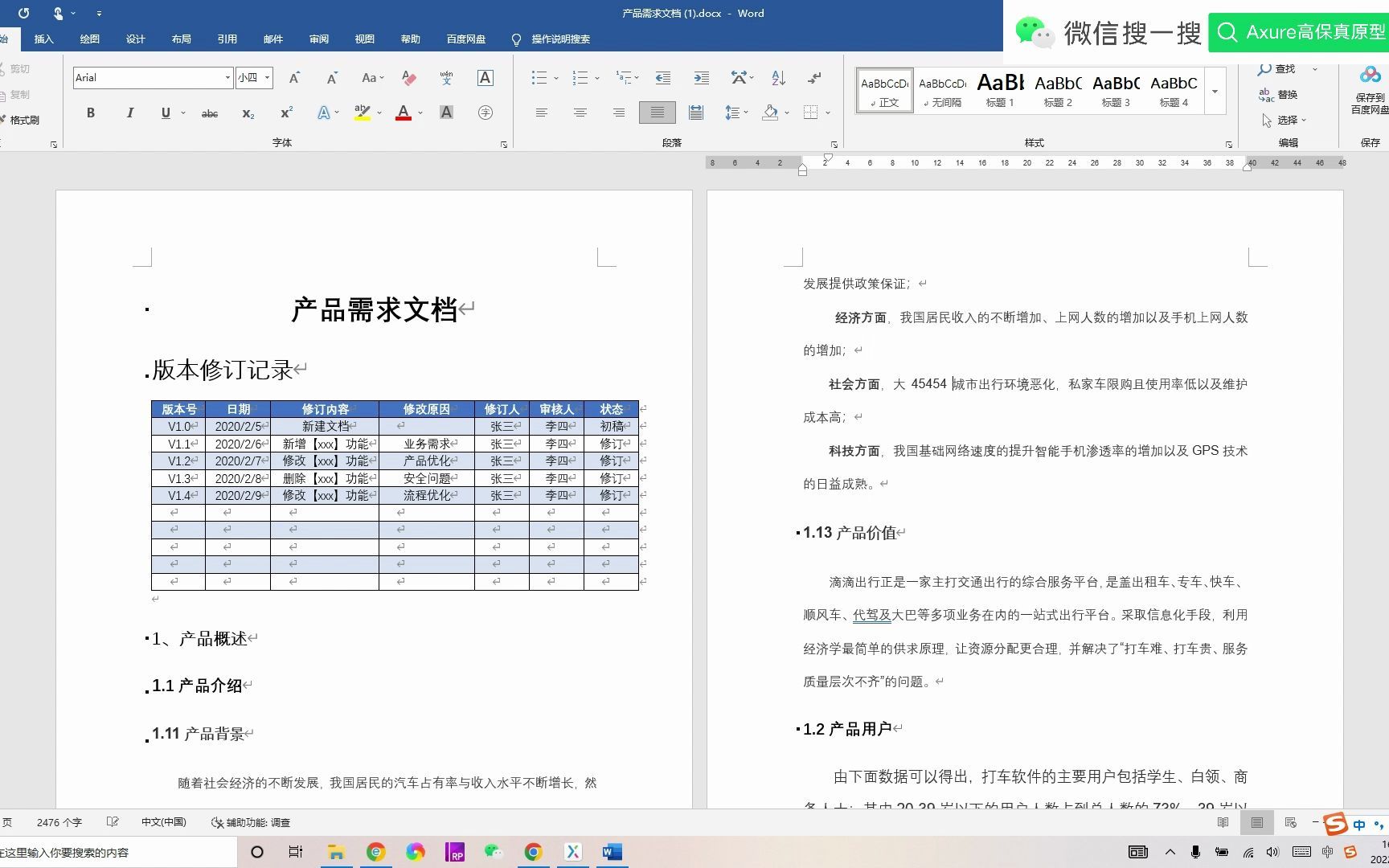The width and height of the screenshot is (1389, 868).
Task: Expand numbered list options
Action: (597, 79)
